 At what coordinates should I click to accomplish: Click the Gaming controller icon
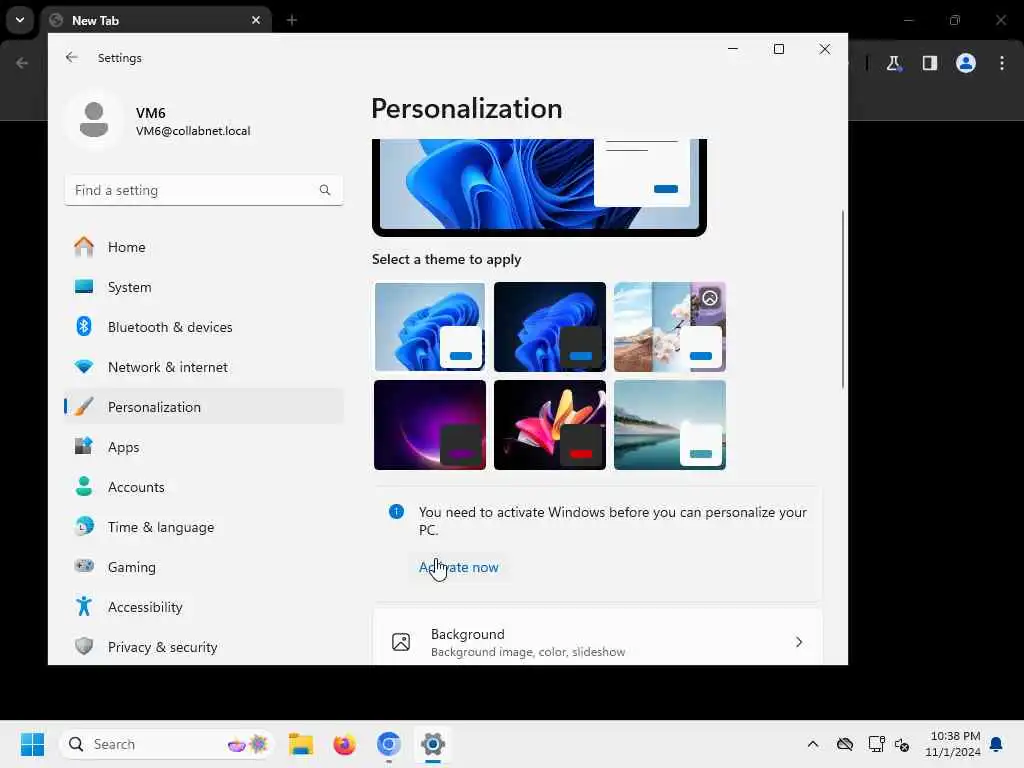pos(84,566)
